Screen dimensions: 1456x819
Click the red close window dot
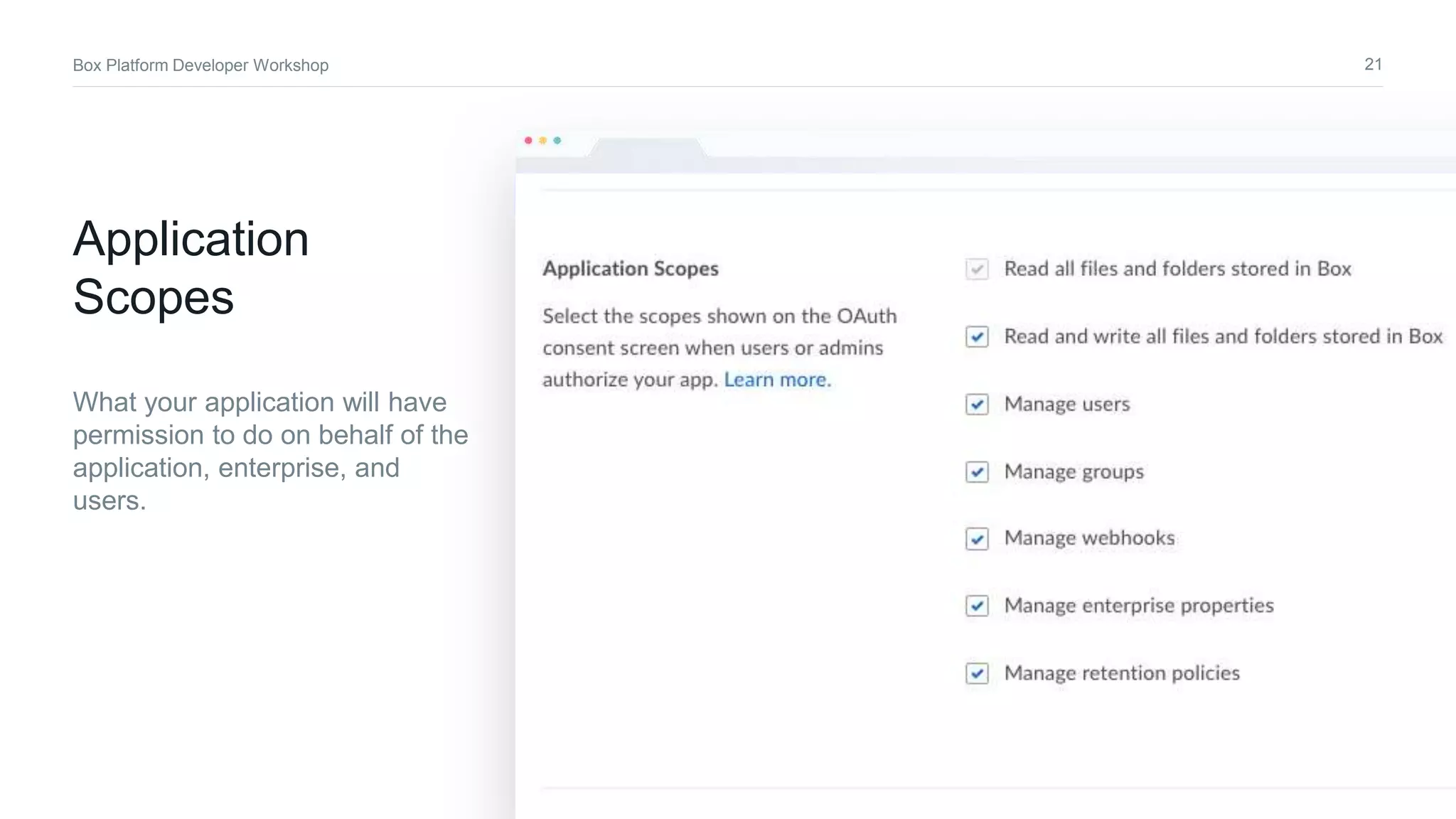(x=528, y=140)
